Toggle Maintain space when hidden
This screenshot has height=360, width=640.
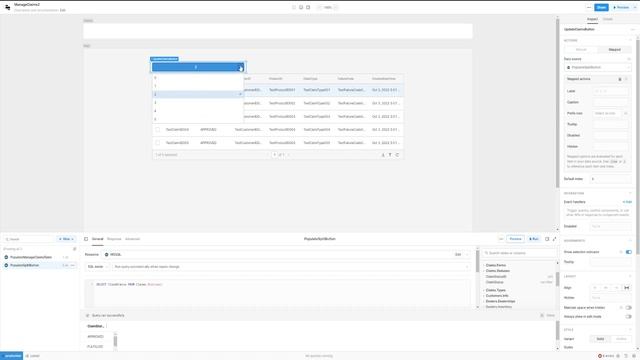tap(629, 308)
